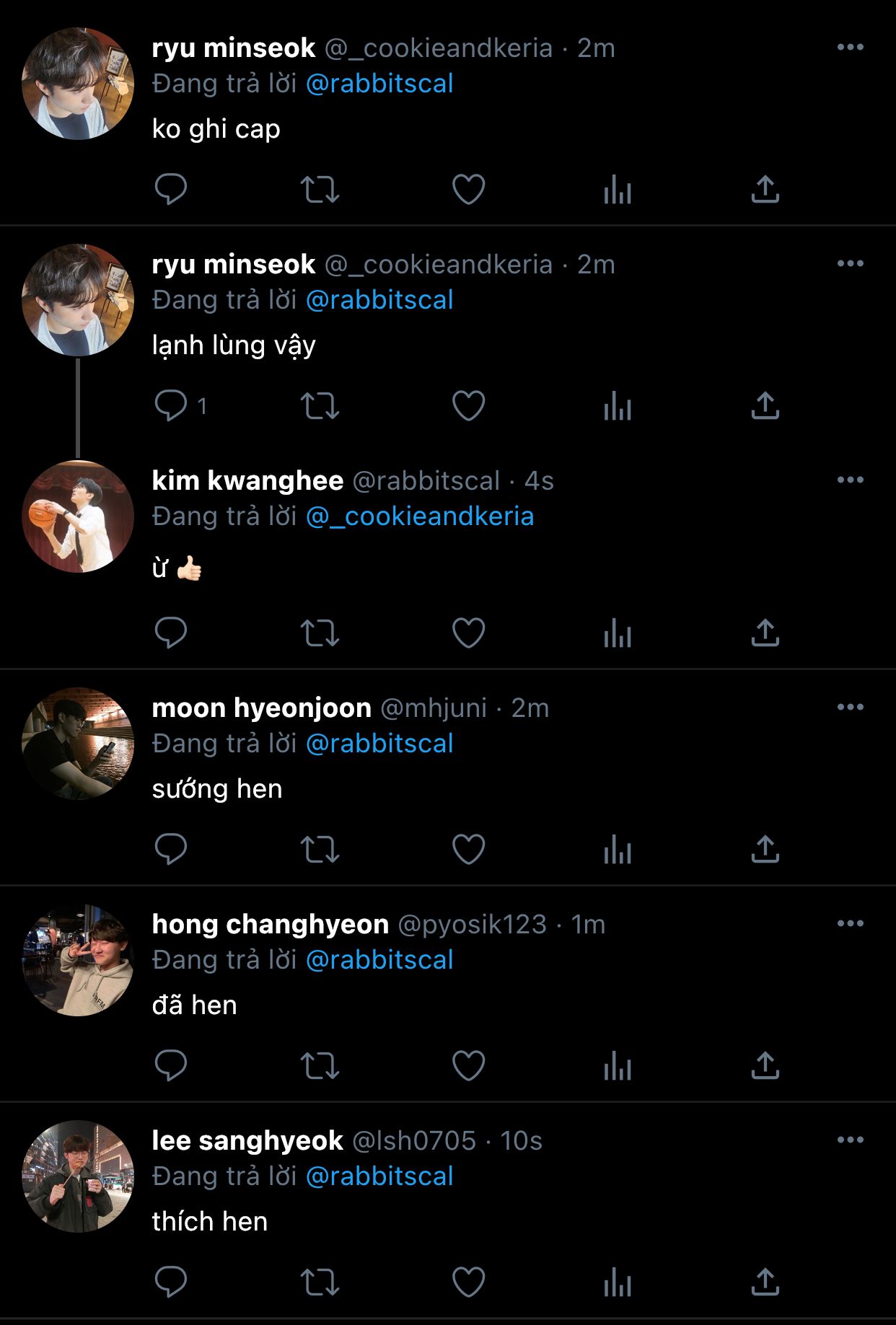Open the @_cookieandkeria mention link in kim kwanghee's reply
The height and width of the screenshot is (1325, 896).
tap(420, 516)
